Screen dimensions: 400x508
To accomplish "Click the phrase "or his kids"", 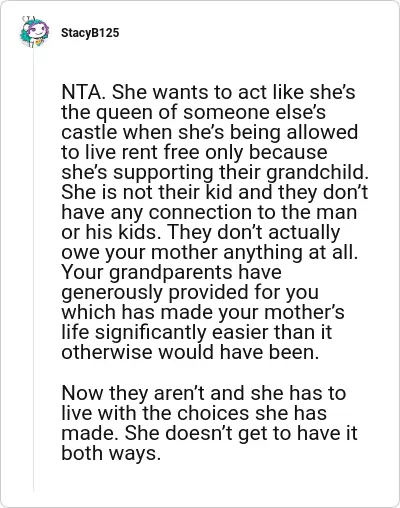I will click(109, 232).
